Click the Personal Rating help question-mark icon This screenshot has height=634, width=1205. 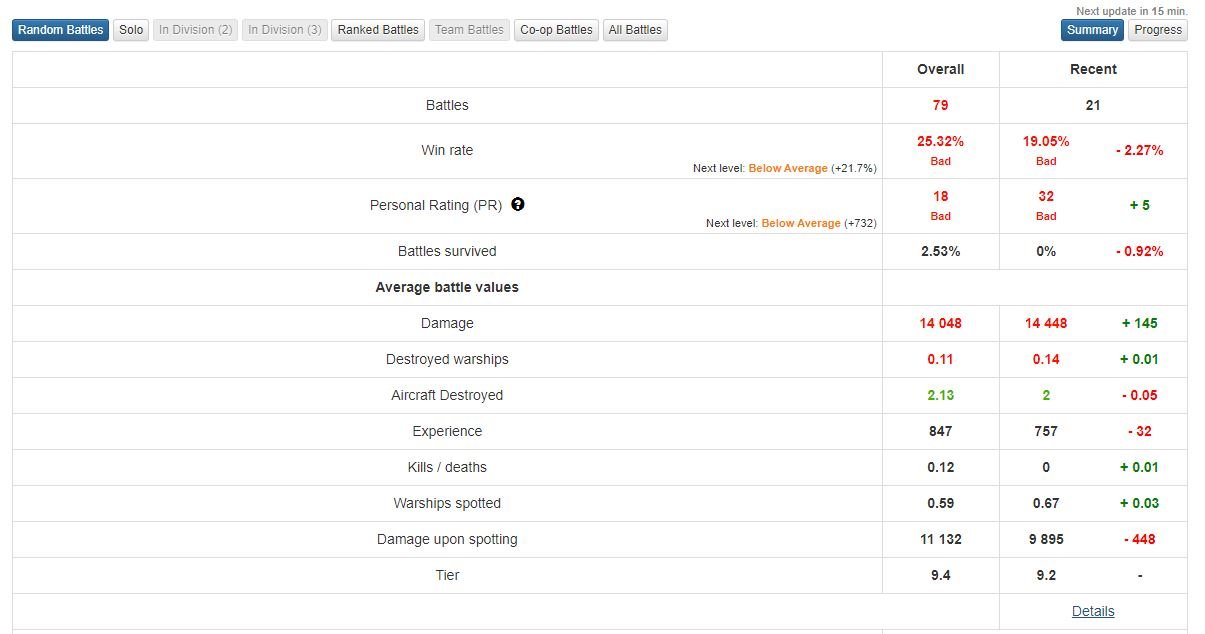point(518,204)
